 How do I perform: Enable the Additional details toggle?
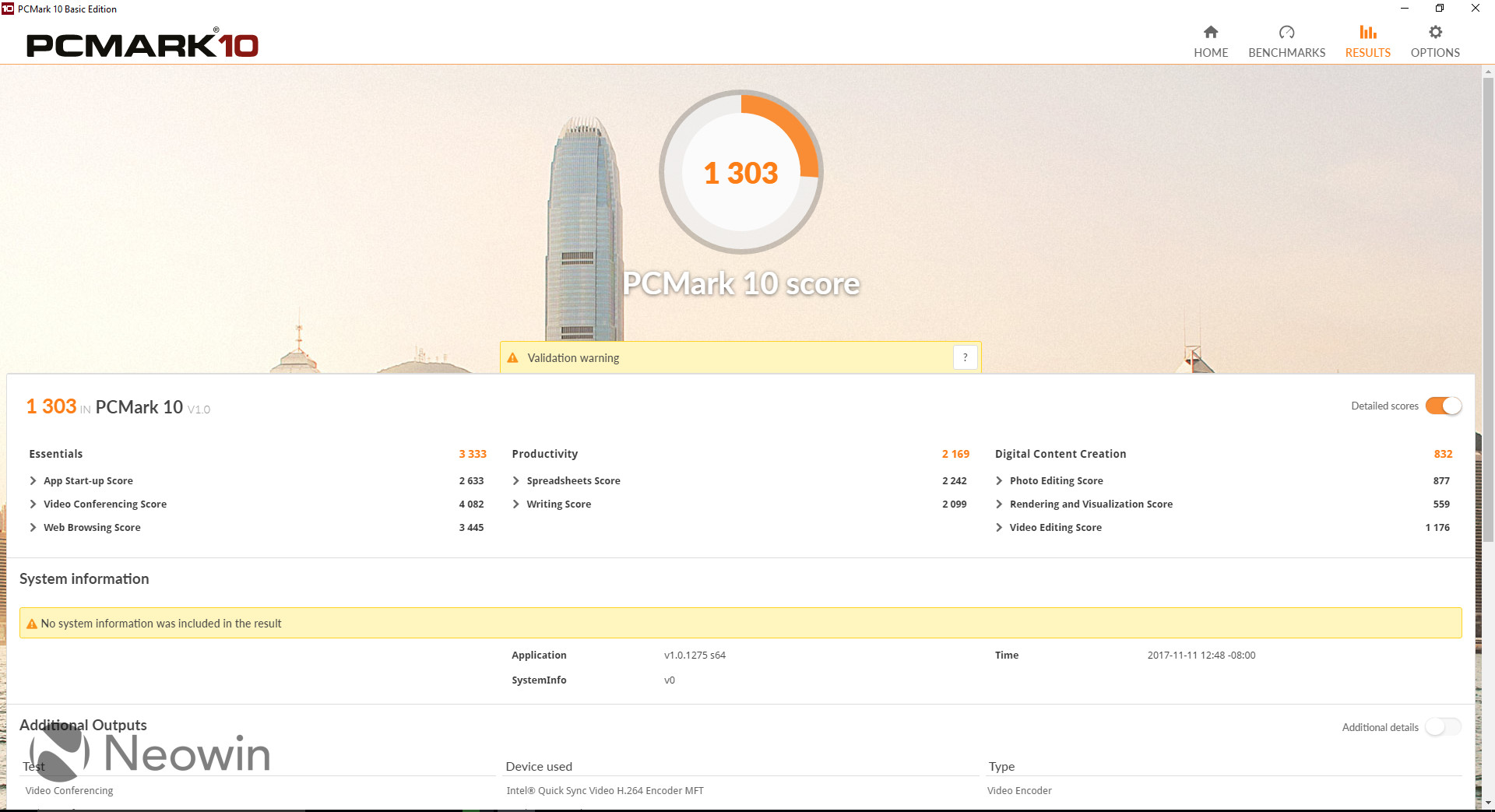(x=1444, y=727)
